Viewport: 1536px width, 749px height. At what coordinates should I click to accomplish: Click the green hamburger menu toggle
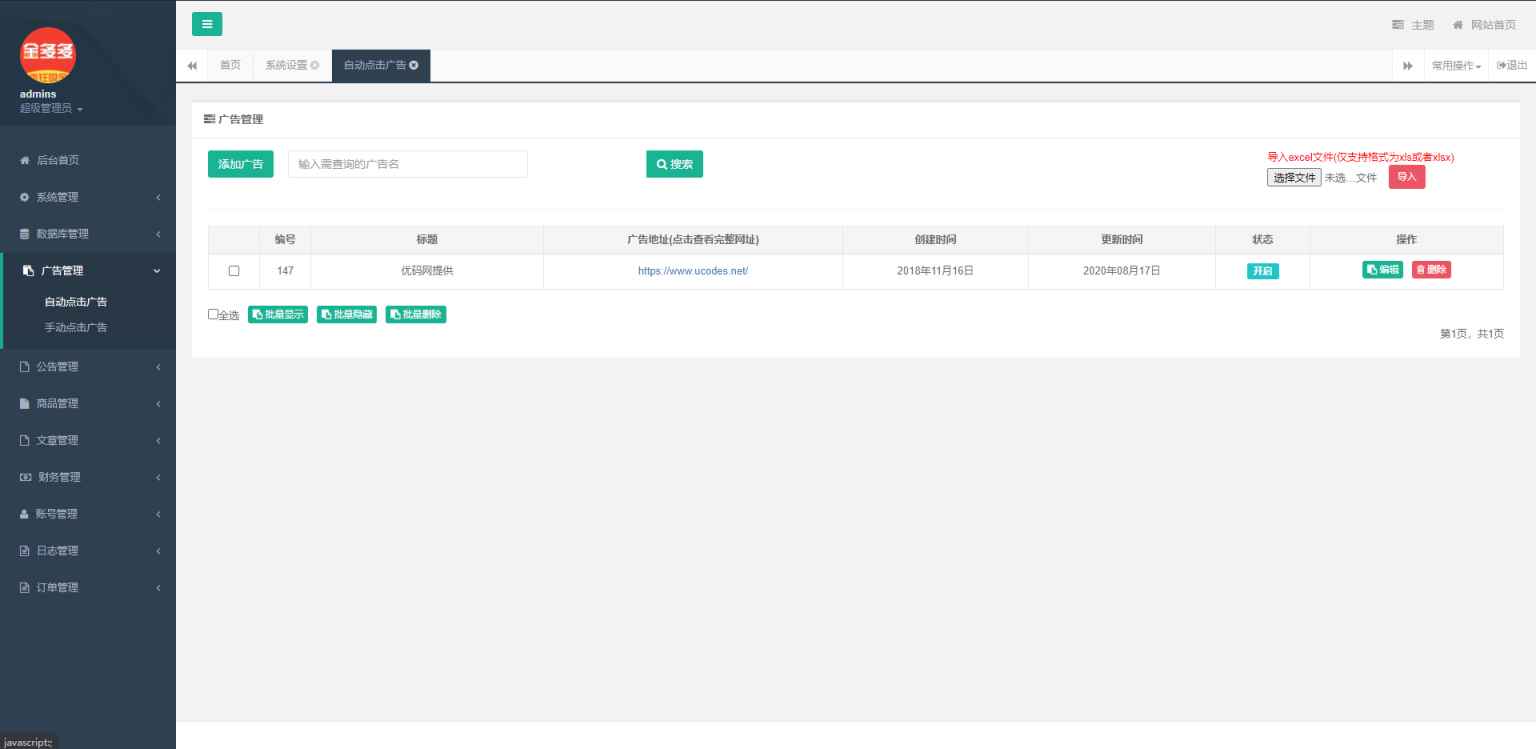pyautogui.click(x=207, y=24)
